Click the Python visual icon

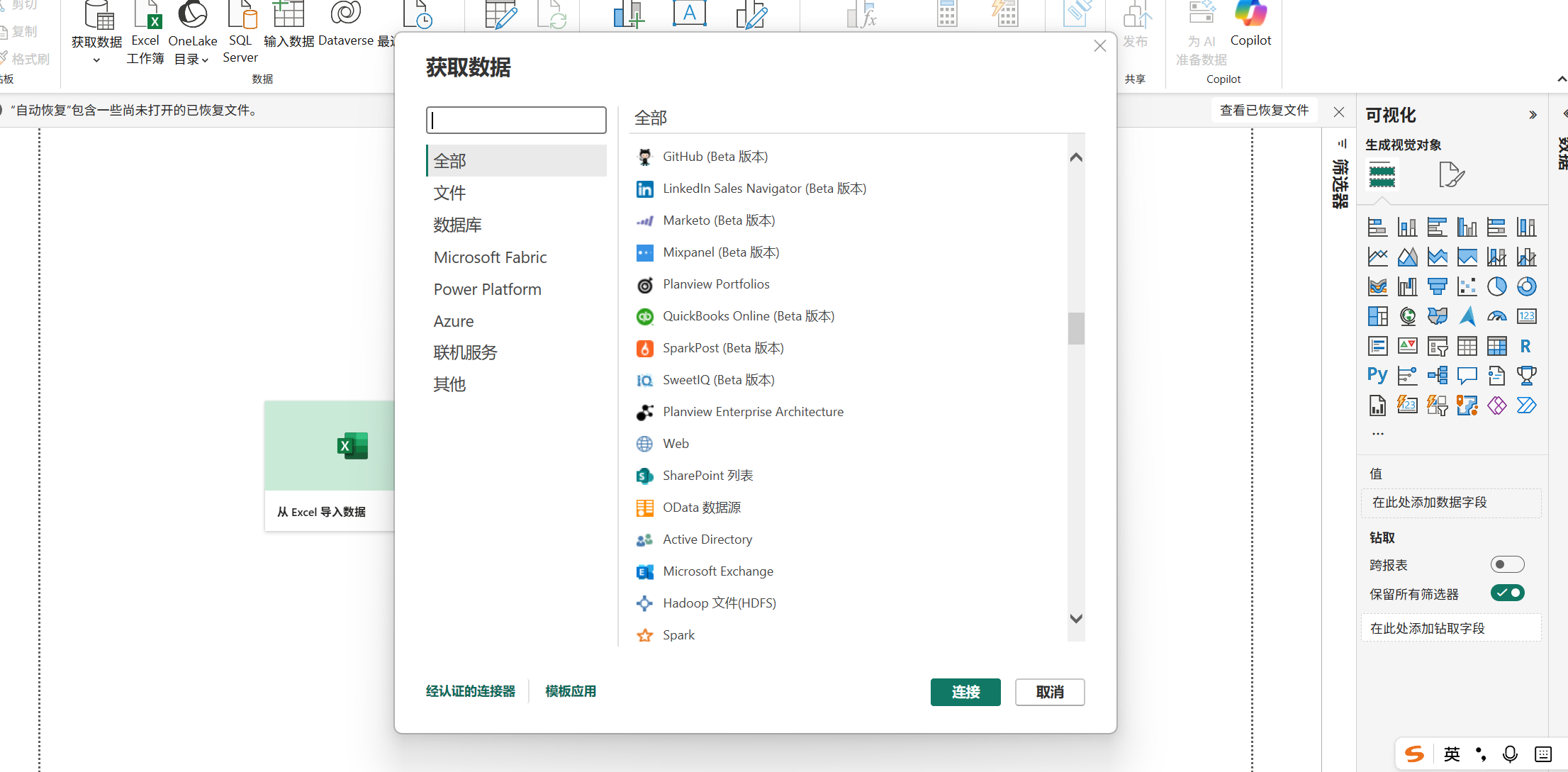(x=1377, y=375)
